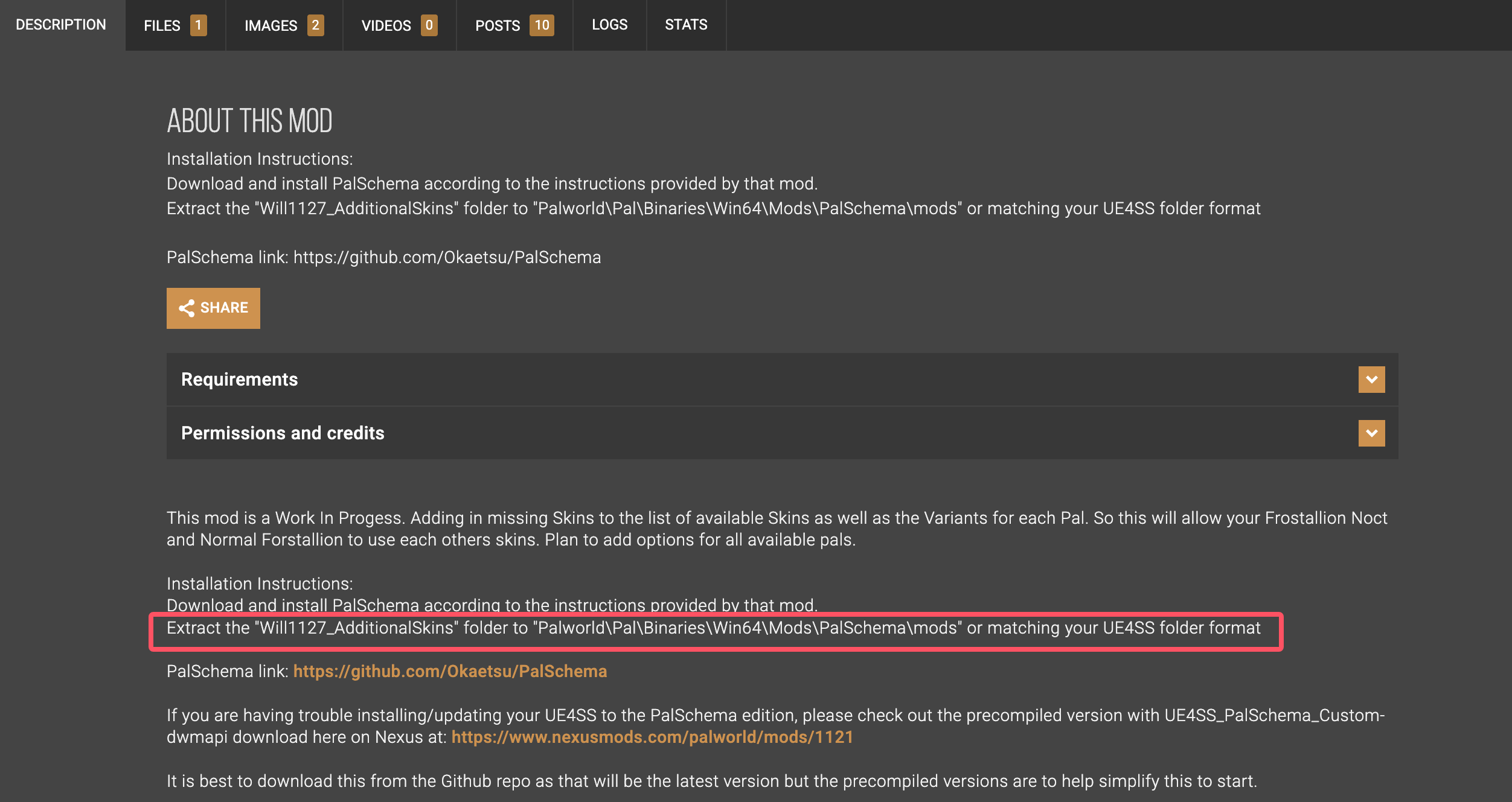Click the share icon on Share button
Image resolution: width=1512 pixels, height=802 pixels.
pyautogui.click(x=186, y=308)
